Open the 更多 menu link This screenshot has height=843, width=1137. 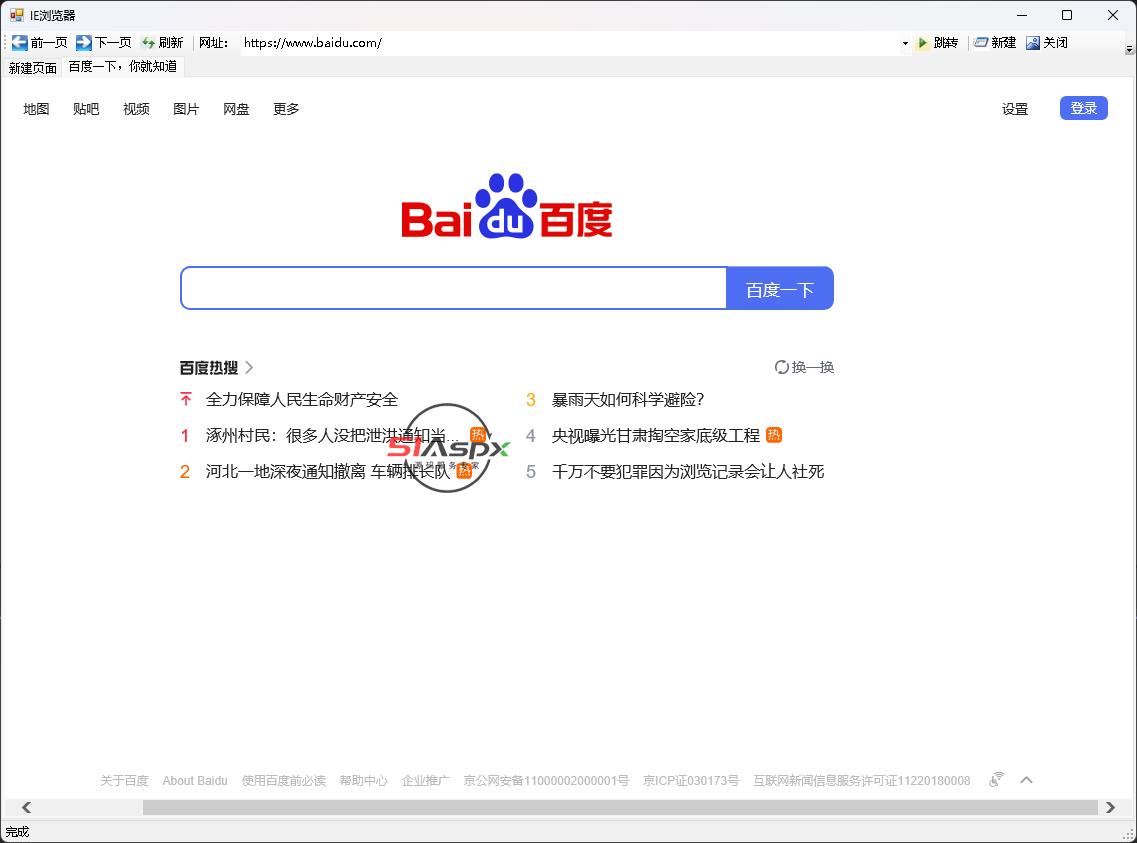(286, 109)
